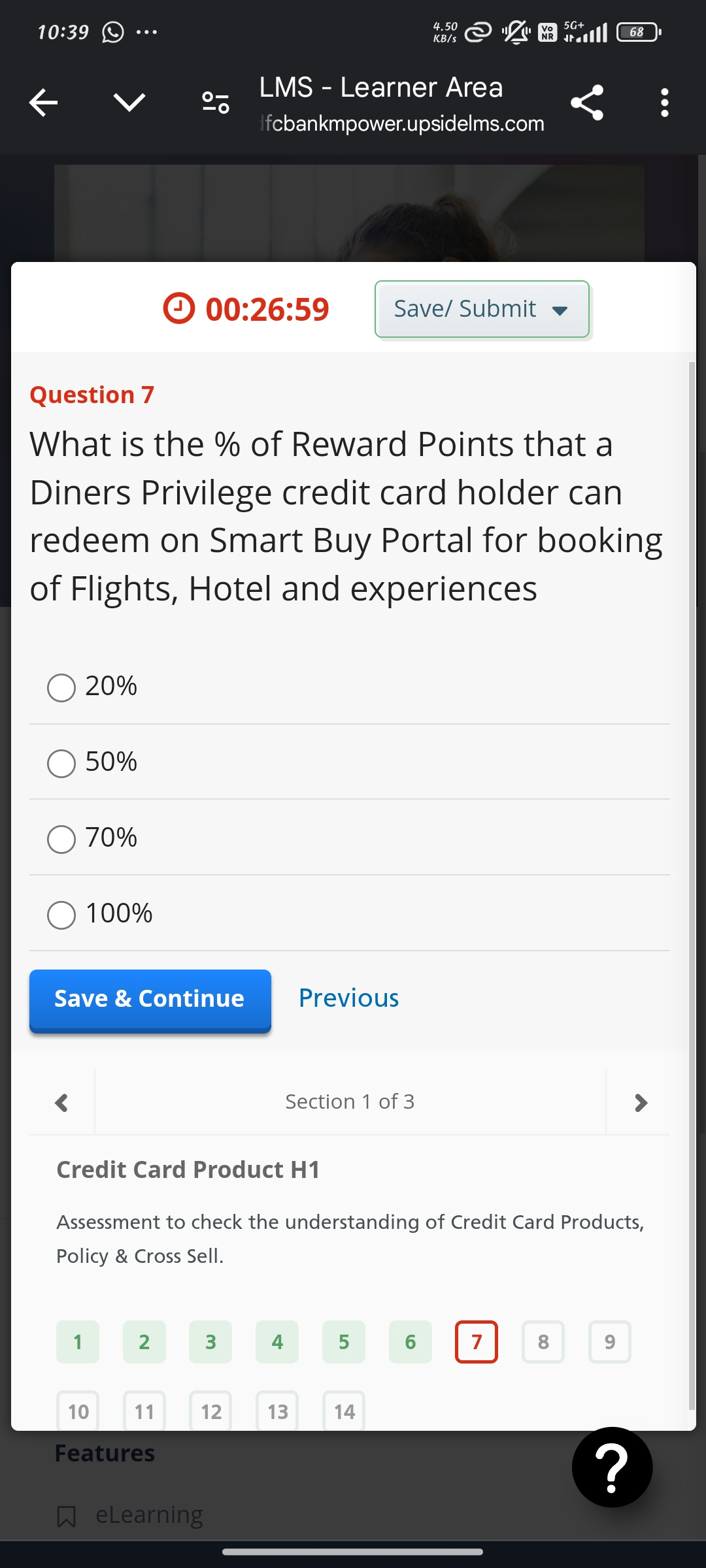Tap the red timer clock icon
Viewport: 706px width, 1568px height.
click(x=178, y=308)
